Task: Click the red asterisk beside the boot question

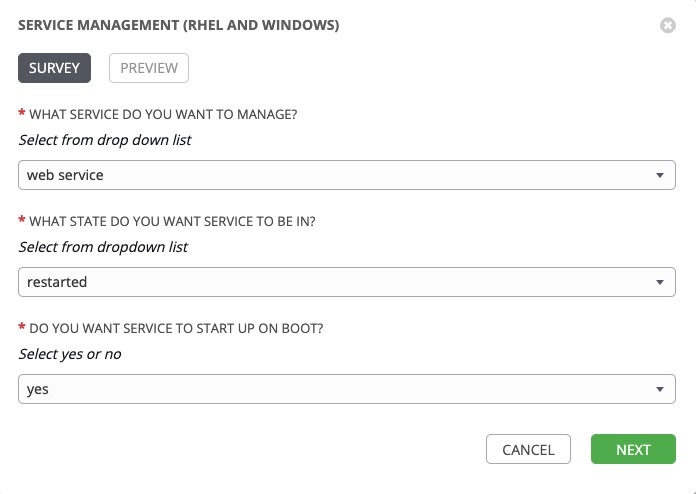Action: (22, 329)
